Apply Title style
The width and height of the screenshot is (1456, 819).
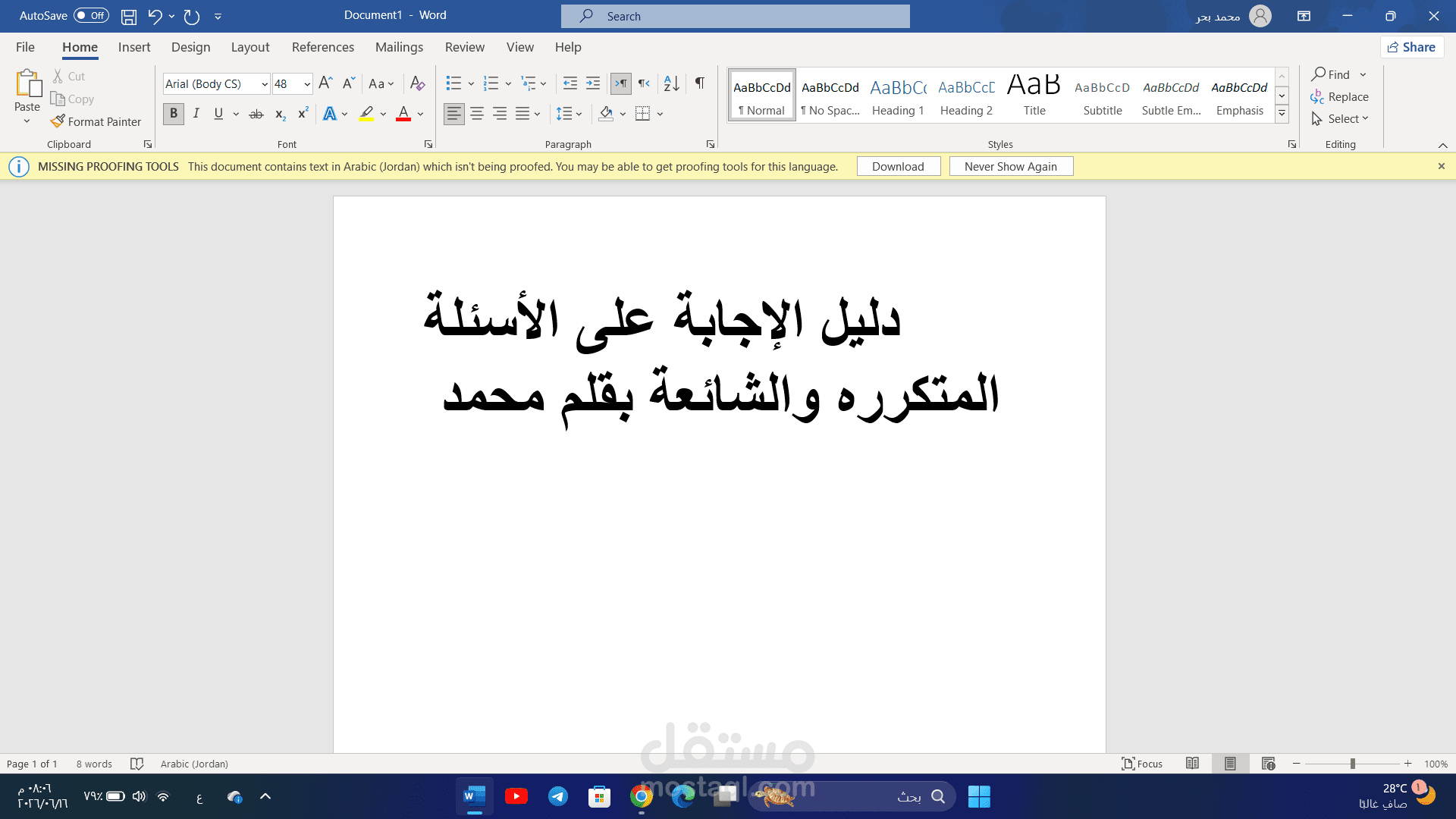(x=1034, y=96)
